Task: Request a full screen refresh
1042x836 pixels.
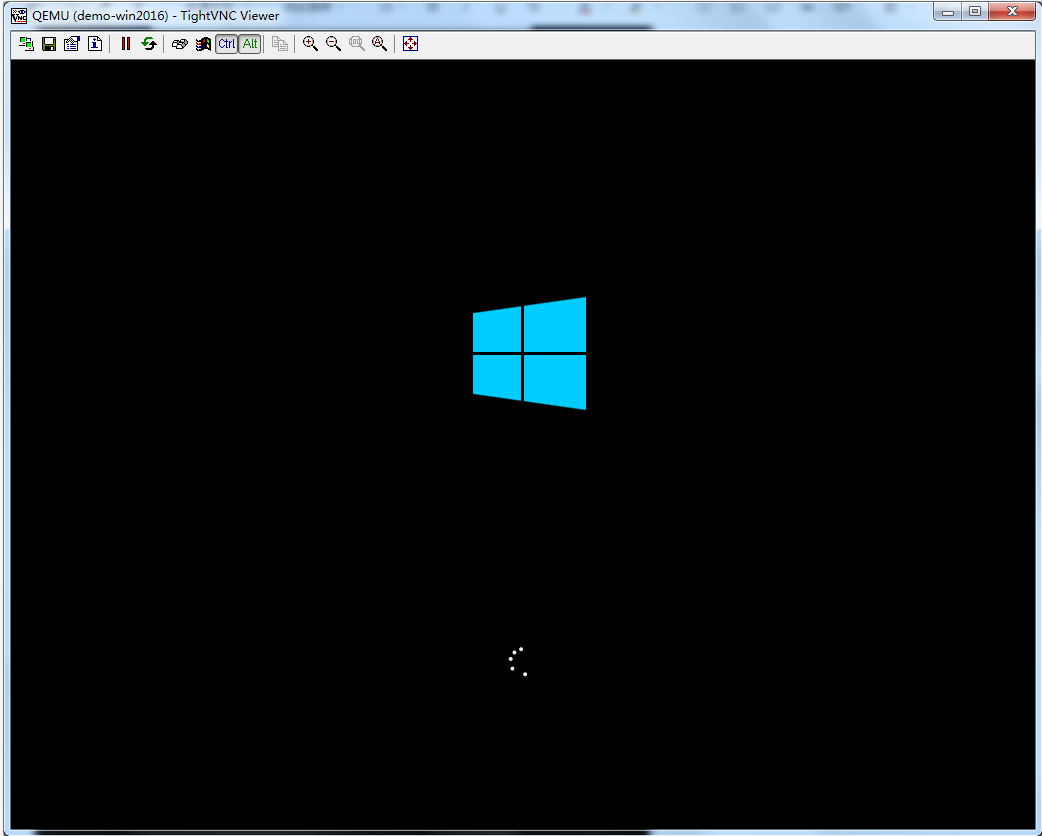Action: tap(149, 44)
